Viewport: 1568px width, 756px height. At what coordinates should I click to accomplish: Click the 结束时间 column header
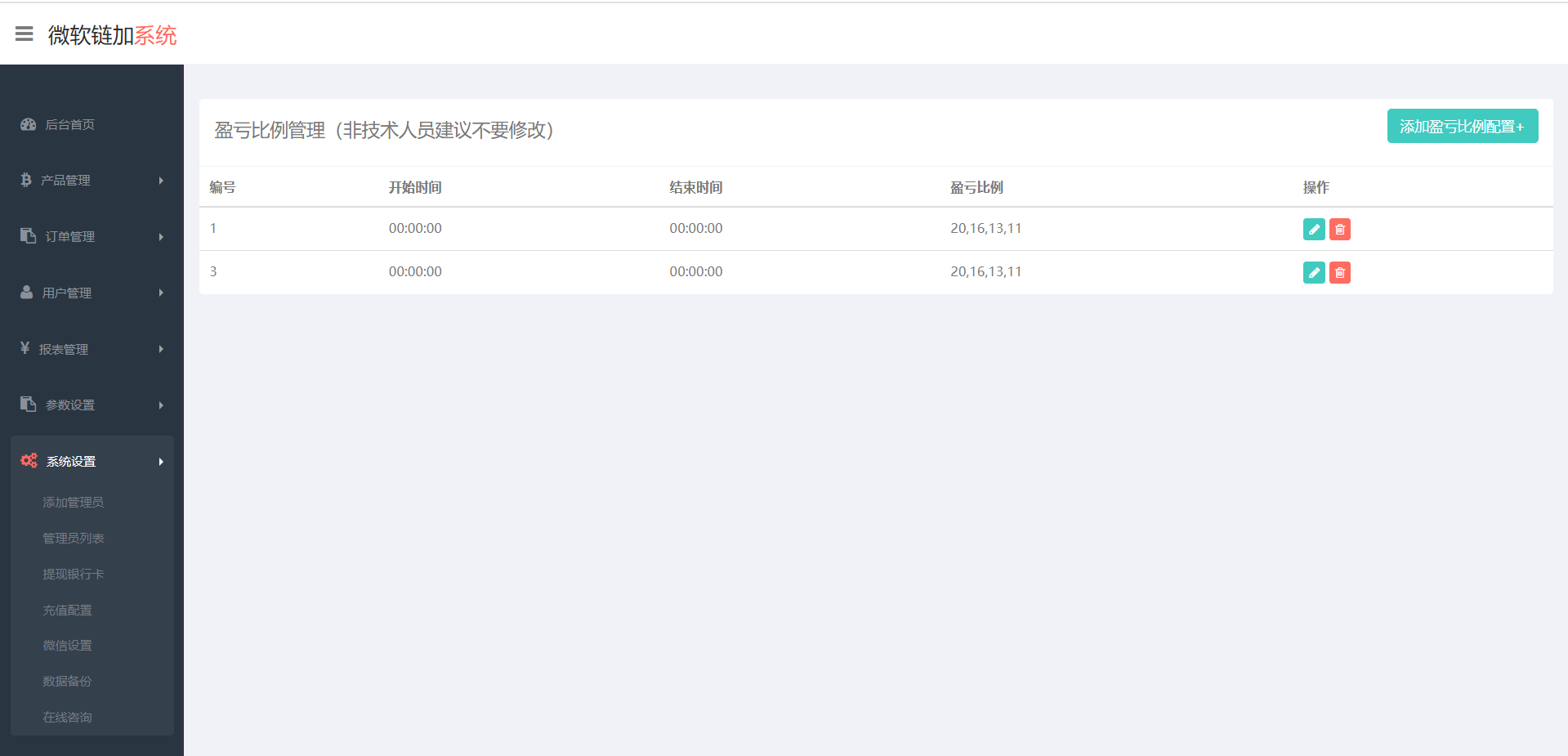(696, 187)
